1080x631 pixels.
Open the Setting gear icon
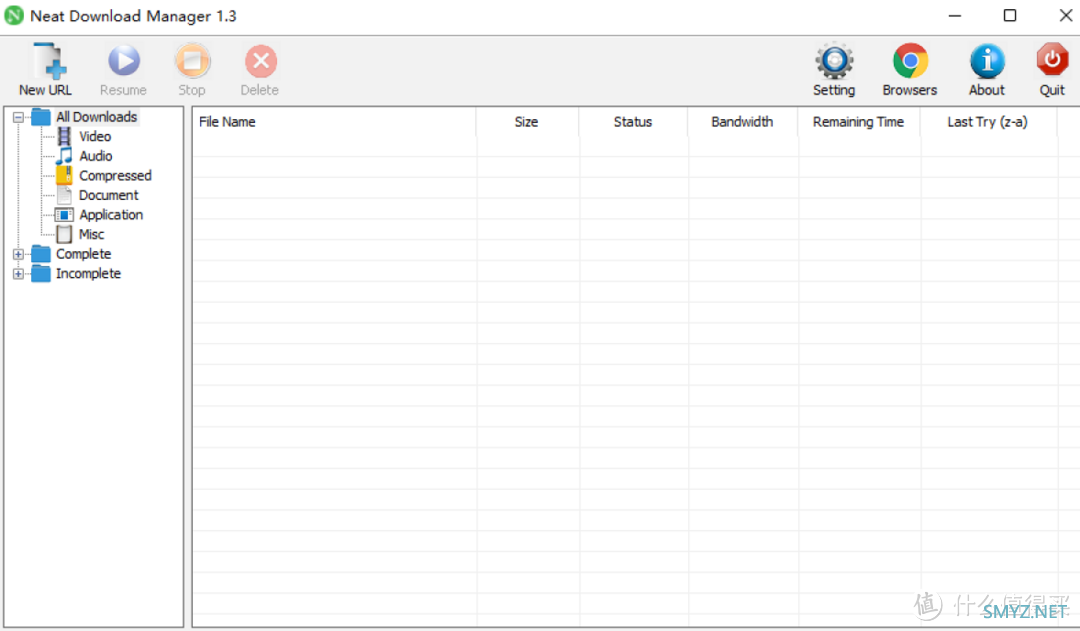click(x=834, y=61)
